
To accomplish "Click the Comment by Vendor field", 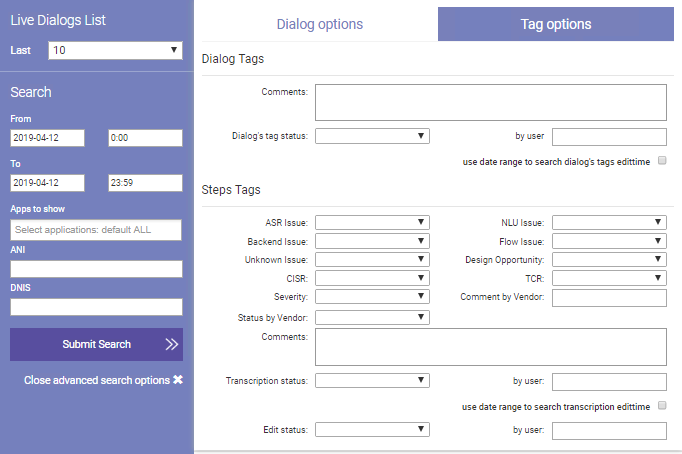I will click(x=609, y=297).
